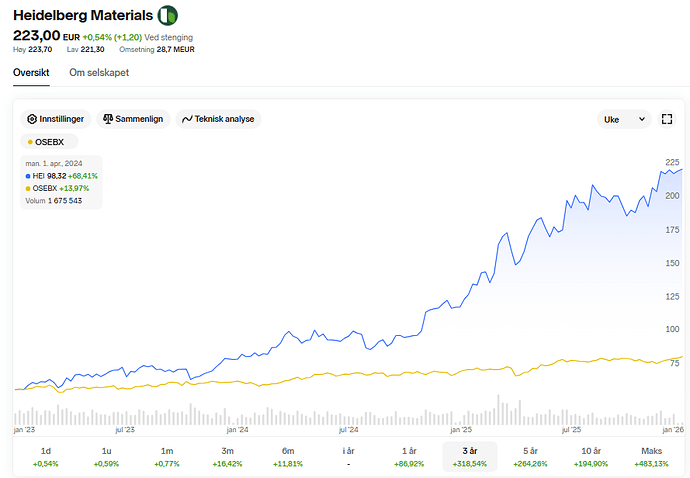Select the 1d time range
Viewport: 690px width, 478px height.
click(46, 457)
